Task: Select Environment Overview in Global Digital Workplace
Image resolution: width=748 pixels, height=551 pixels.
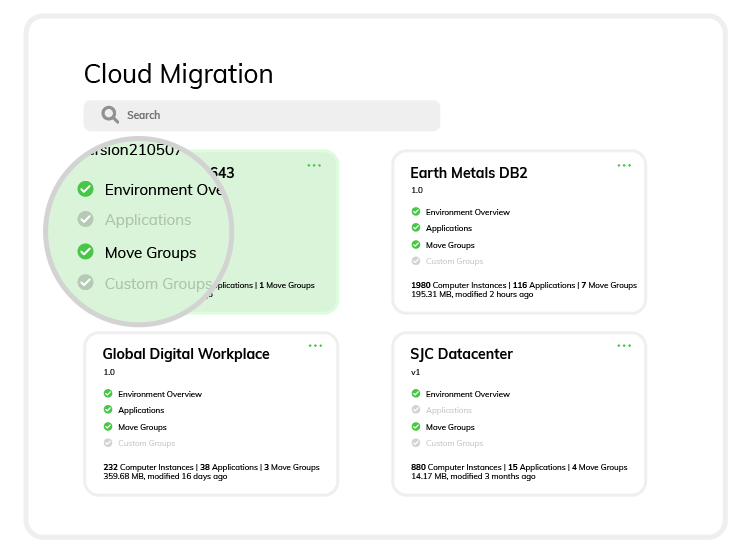Action: tap(160, 394)
